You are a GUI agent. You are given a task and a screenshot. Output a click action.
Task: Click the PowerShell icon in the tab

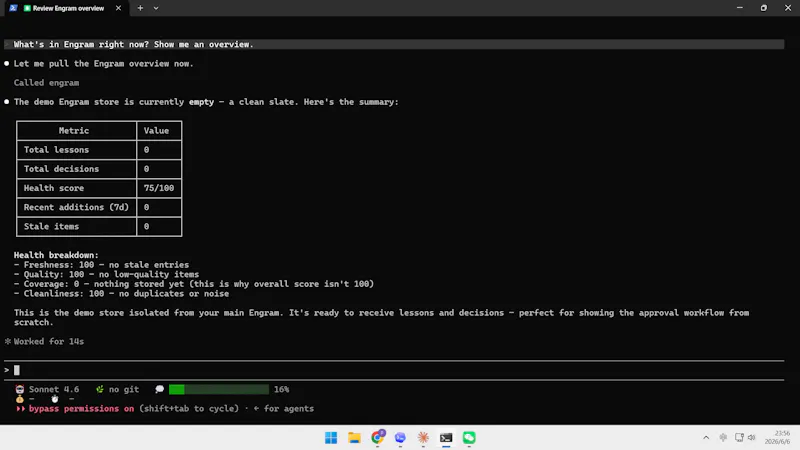[x=13, y=8]
